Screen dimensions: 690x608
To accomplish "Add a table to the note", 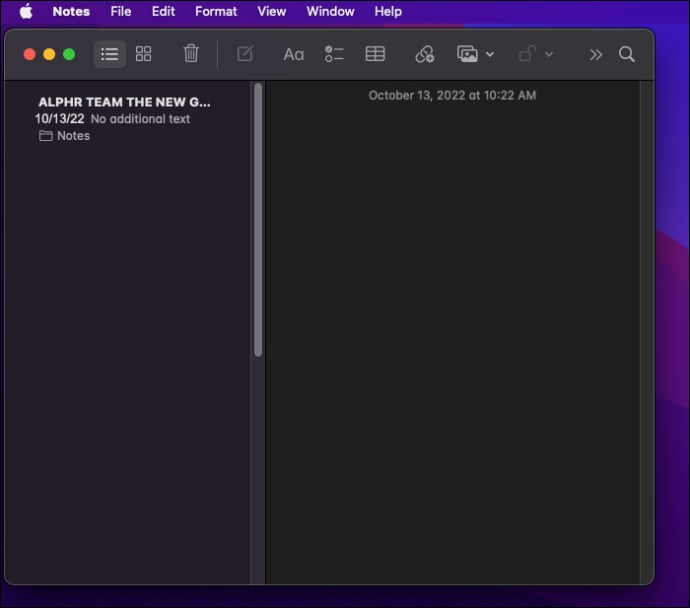I will (375, 54).
